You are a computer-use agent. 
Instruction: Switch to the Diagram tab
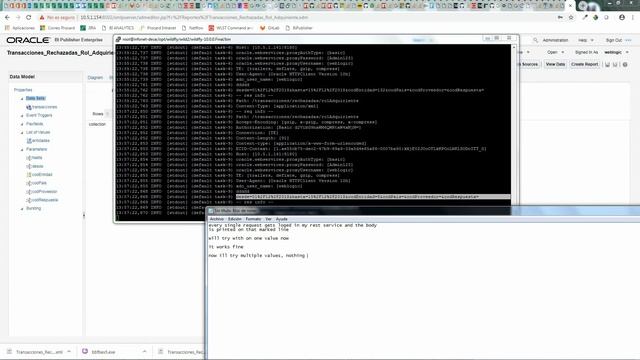pos(95,78)
